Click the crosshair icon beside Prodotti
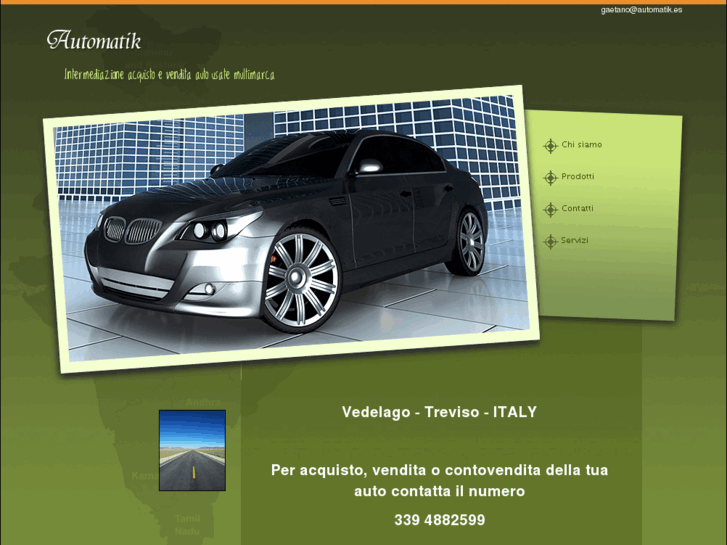Viewport: 727px width, 545px height. pos(550,178)
